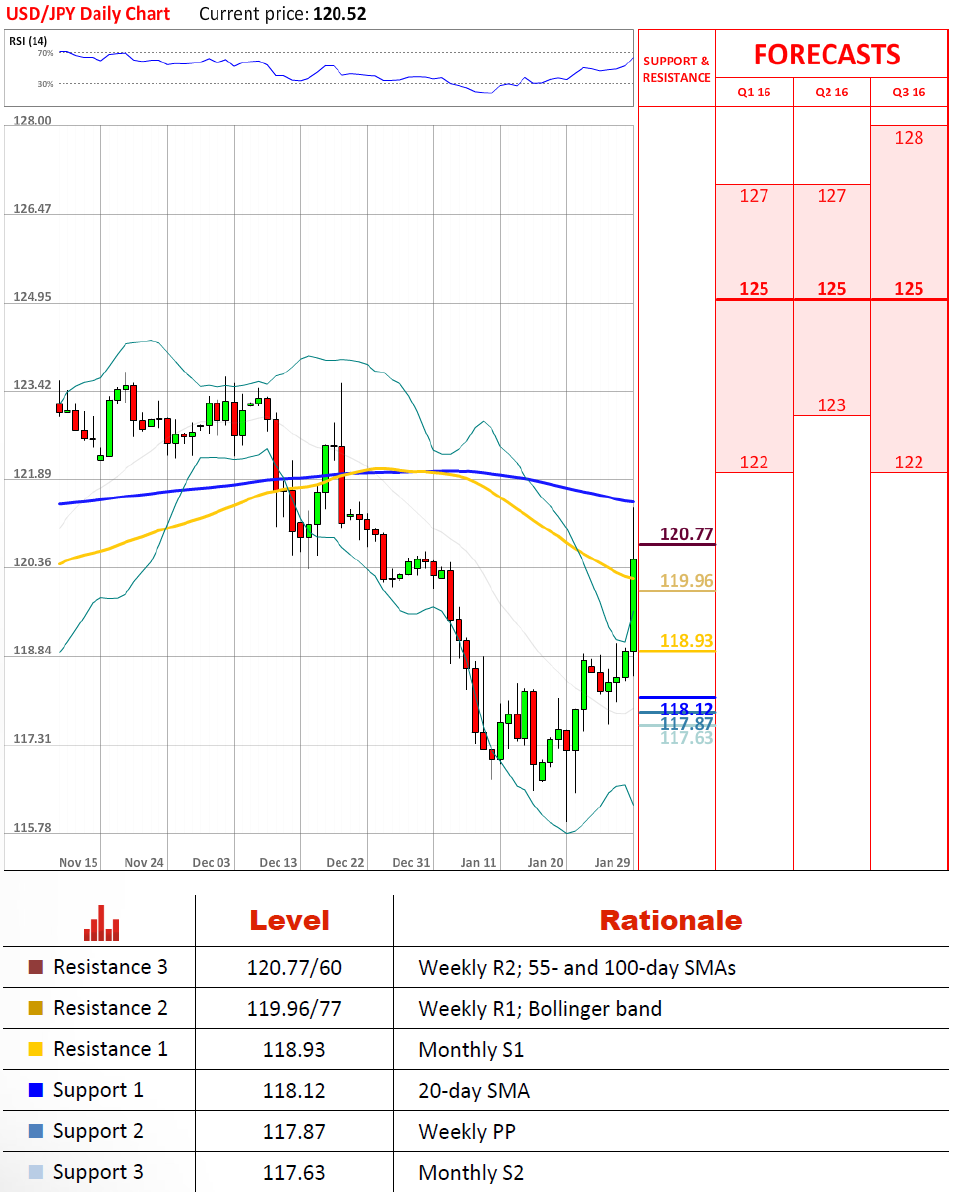Click the 122 forecast value under Q3 16
The image size is (956, 1192).
coord(909,462)
